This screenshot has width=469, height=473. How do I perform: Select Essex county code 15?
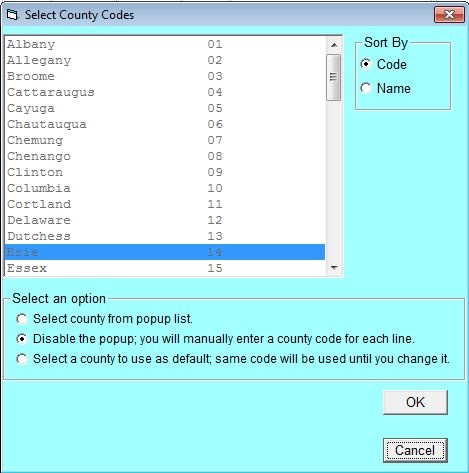(x=165, y=268)
